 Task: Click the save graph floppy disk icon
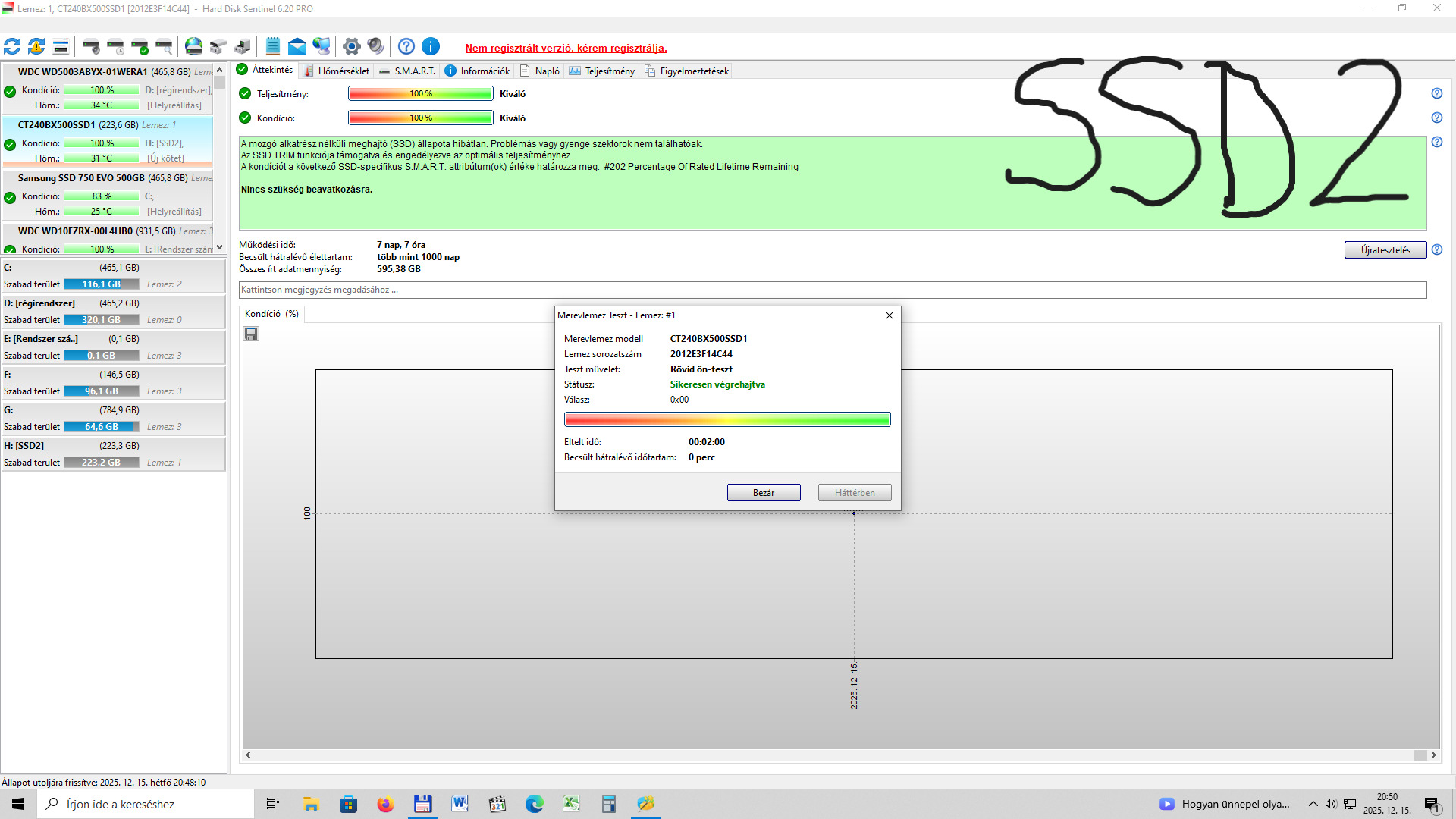coord(251,334)
